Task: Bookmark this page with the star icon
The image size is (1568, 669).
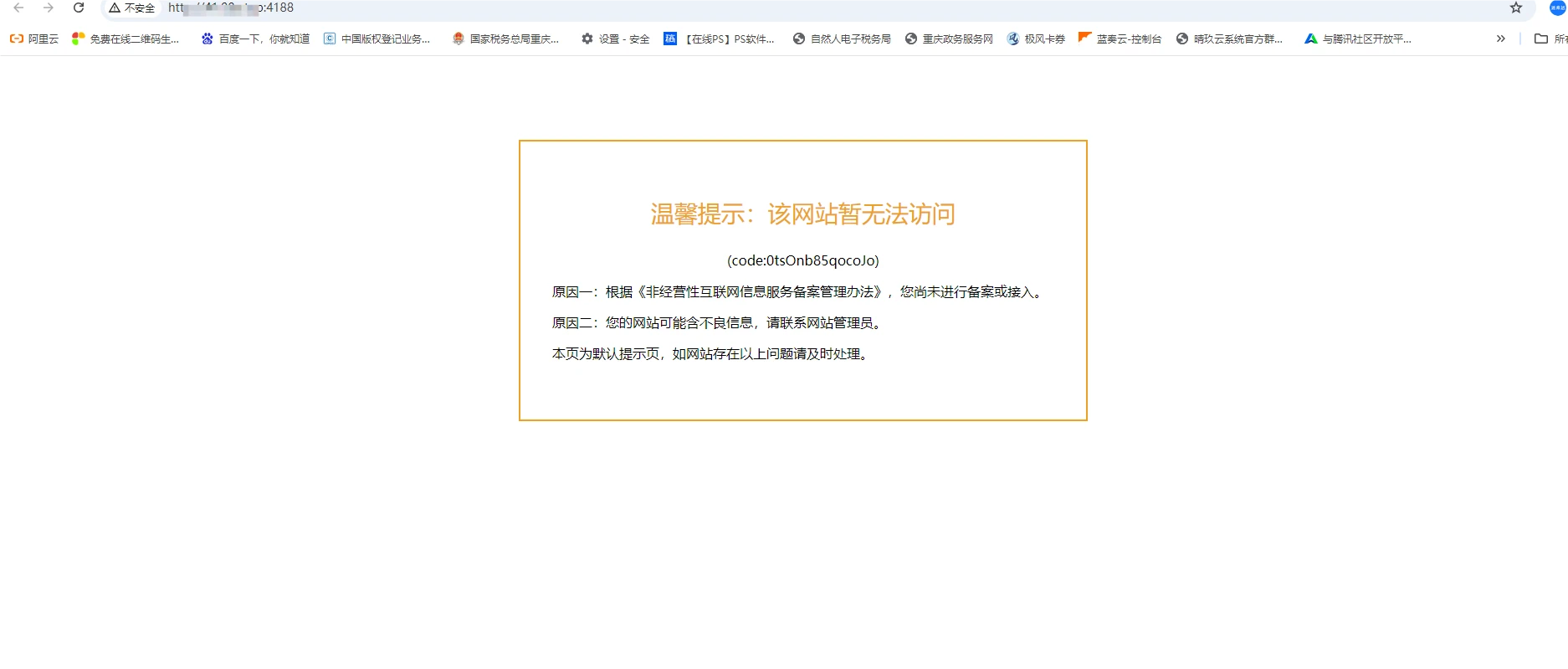Action: [x=1515, y=8]
